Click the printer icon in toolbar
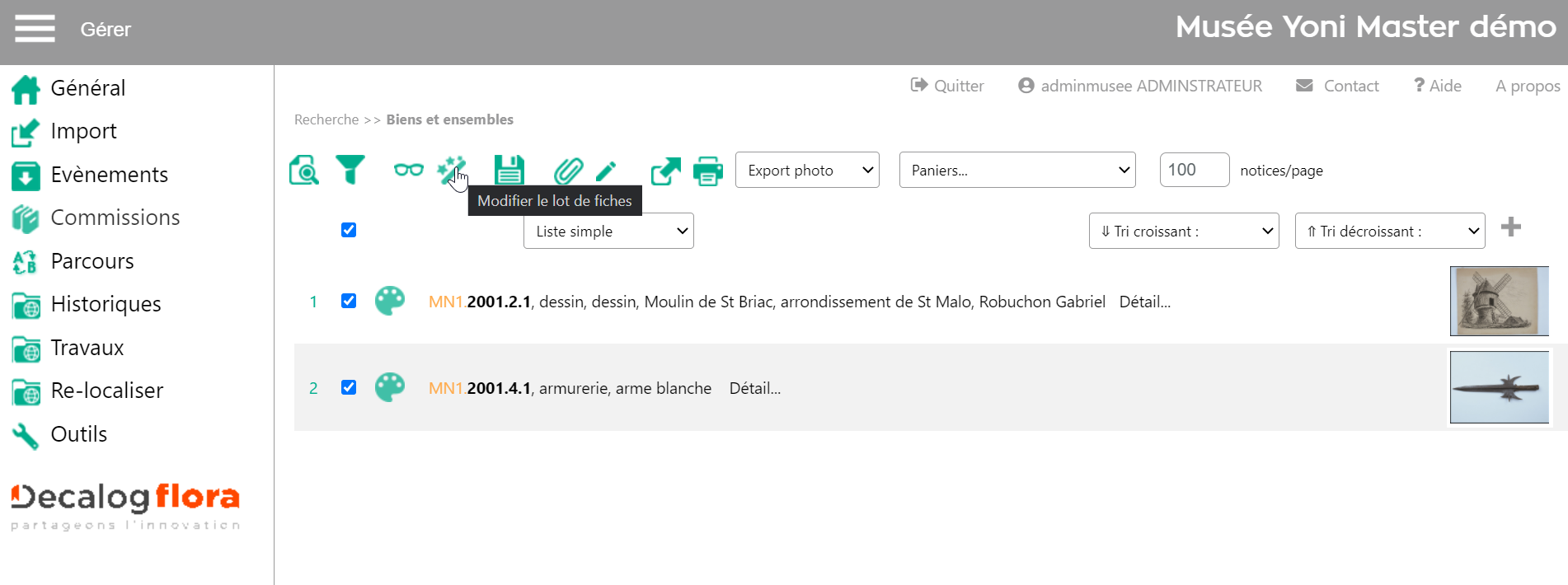The height and width of the screenshot is (585, 1568). [x=707, y=171]
